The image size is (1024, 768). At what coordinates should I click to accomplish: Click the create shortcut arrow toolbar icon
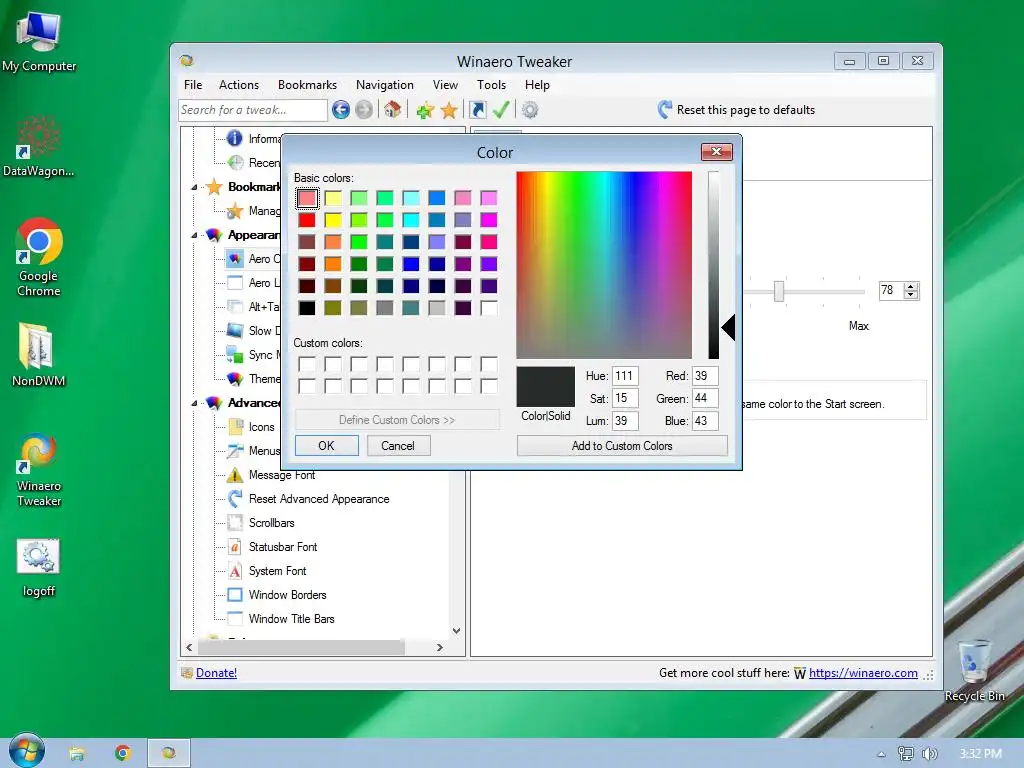point(478,110)
